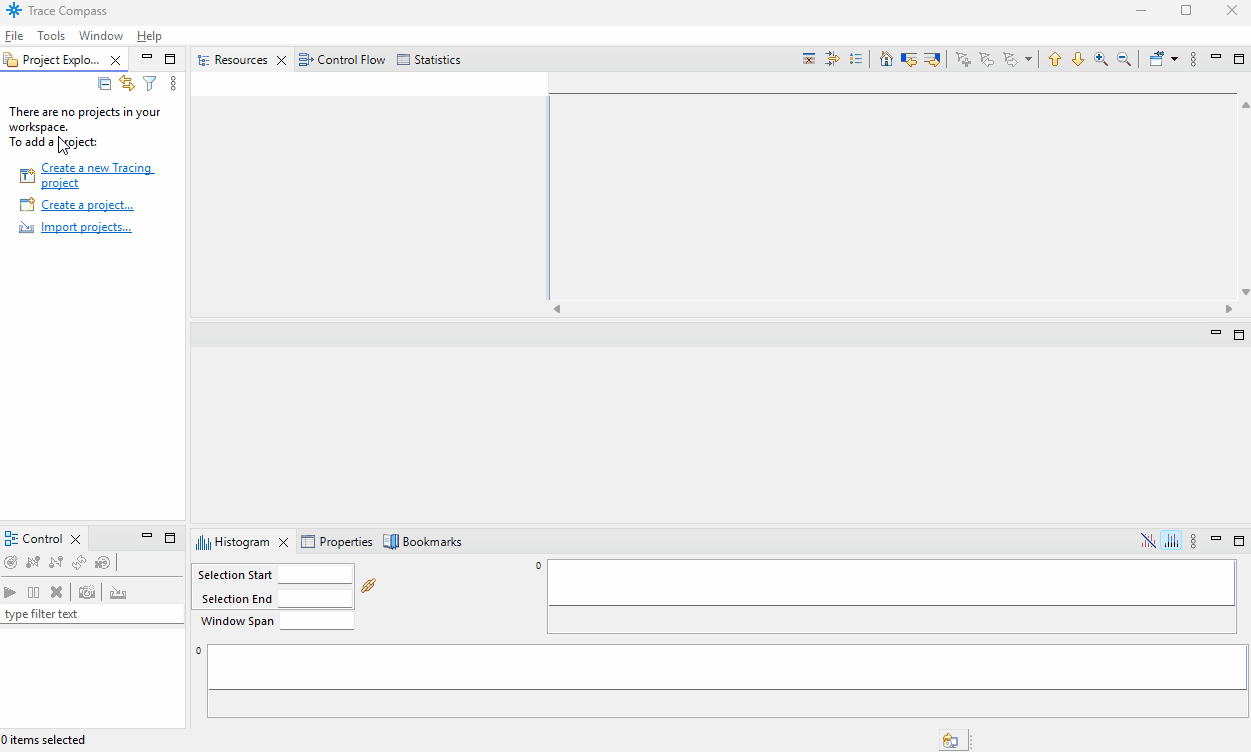Zoom out using the magnifier minus icon
Screen dimensions: 1251x752
tap(1124, 60)
